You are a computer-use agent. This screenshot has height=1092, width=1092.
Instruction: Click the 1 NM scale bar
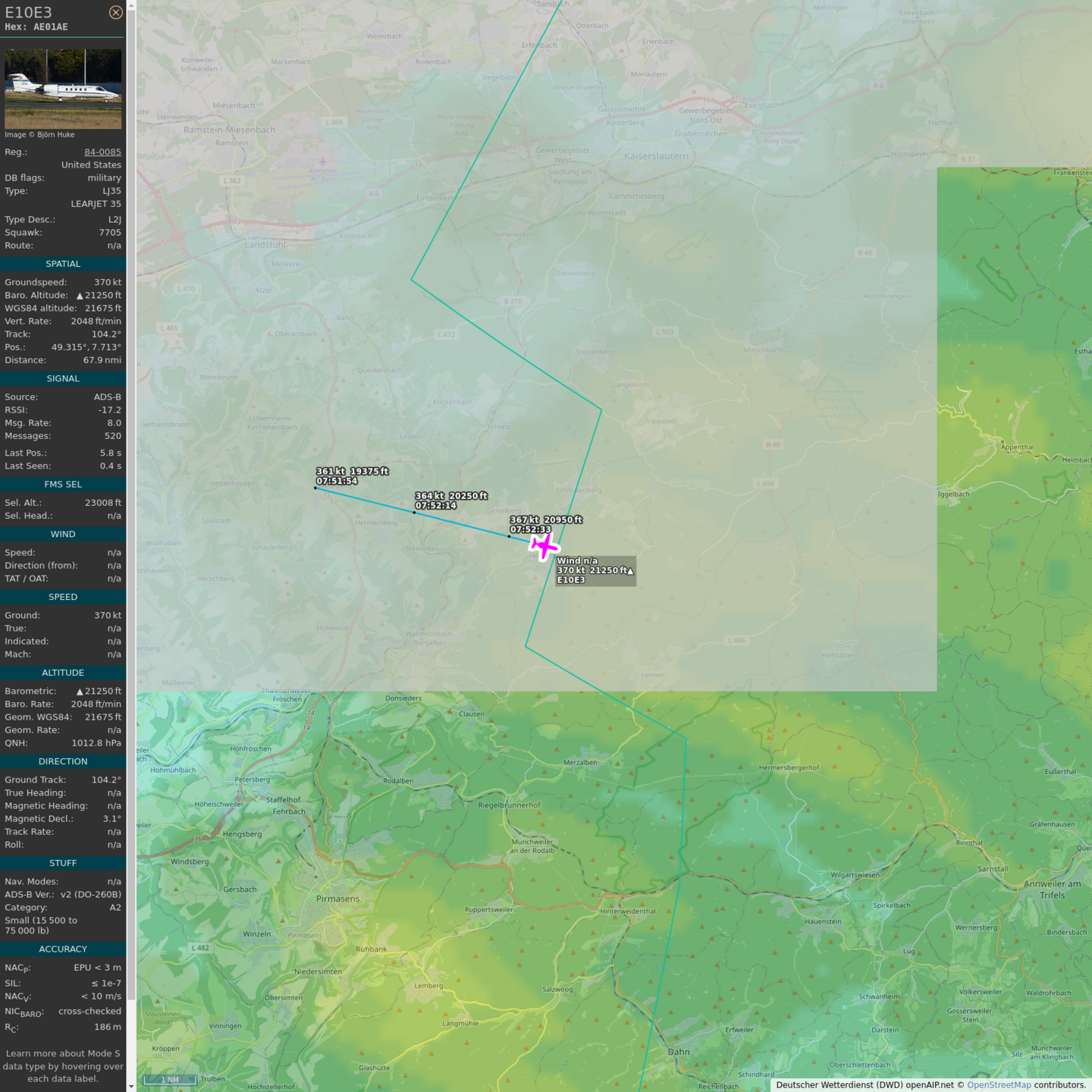[x=170, y=1079]
